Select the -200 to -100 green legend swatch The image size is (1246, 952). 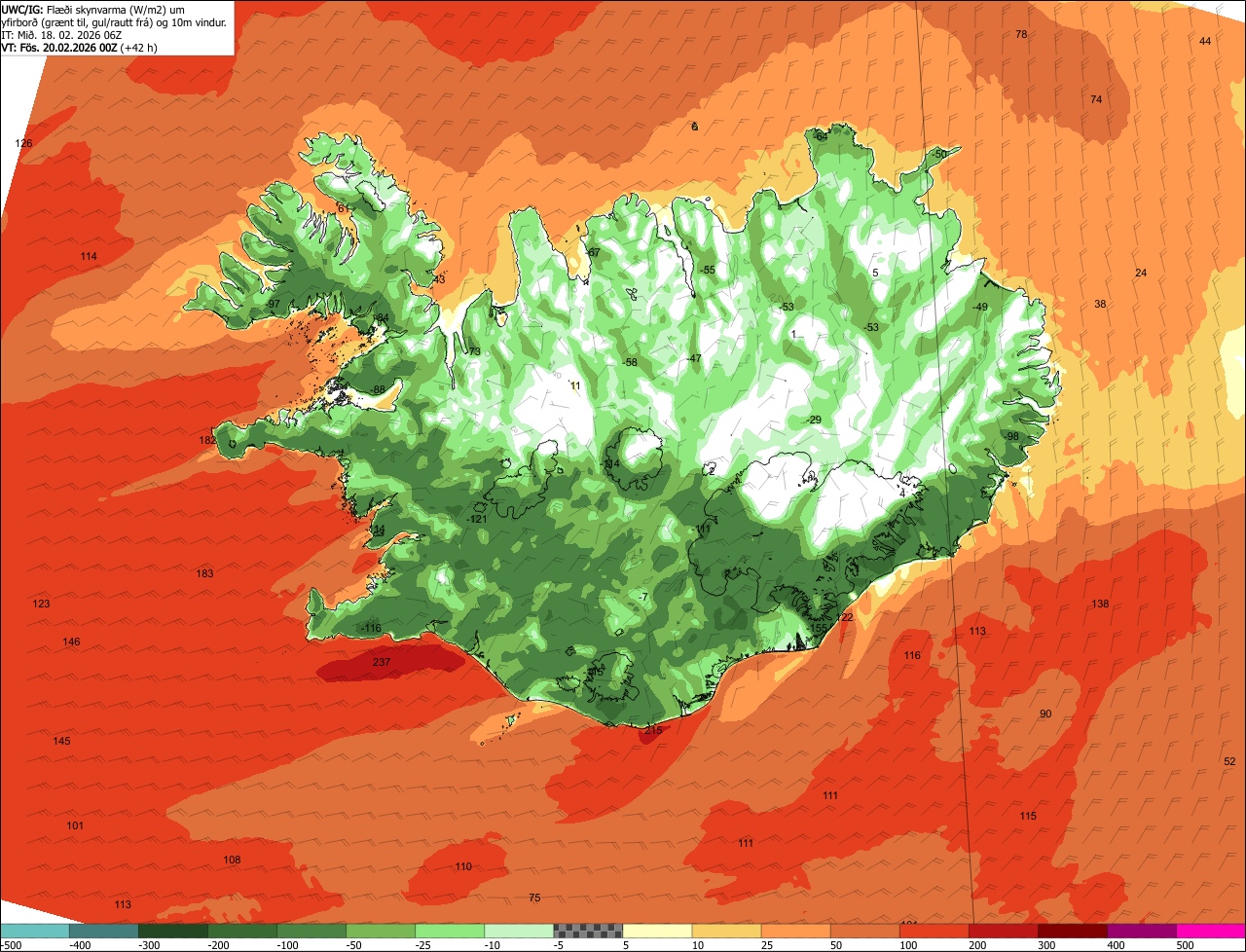(241, 931)
